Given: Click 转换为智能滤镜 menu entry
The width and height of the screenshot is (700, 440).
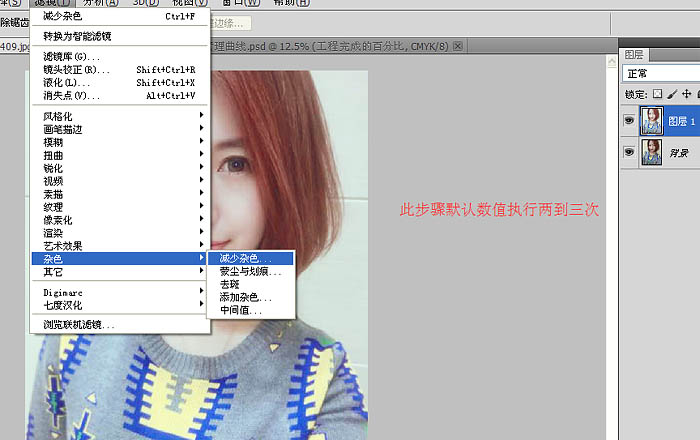Looking at the screenshot, I should [77, 36].
